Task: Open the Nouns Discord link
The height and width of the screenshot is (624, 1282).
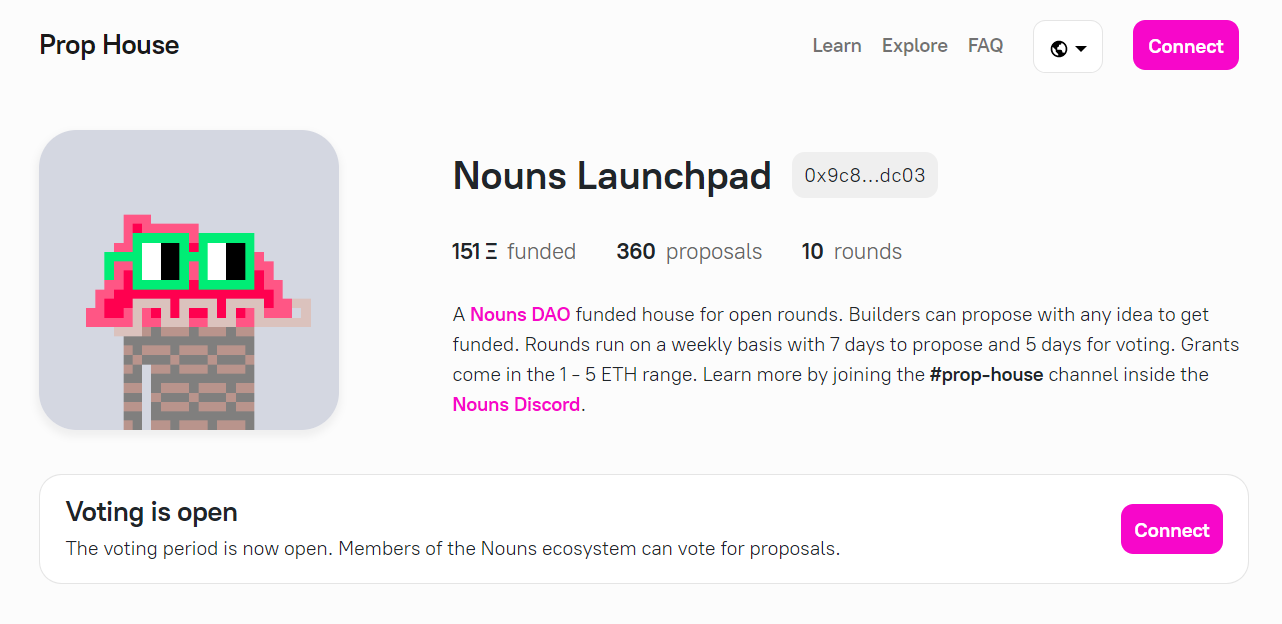Action: pos(516,404)
